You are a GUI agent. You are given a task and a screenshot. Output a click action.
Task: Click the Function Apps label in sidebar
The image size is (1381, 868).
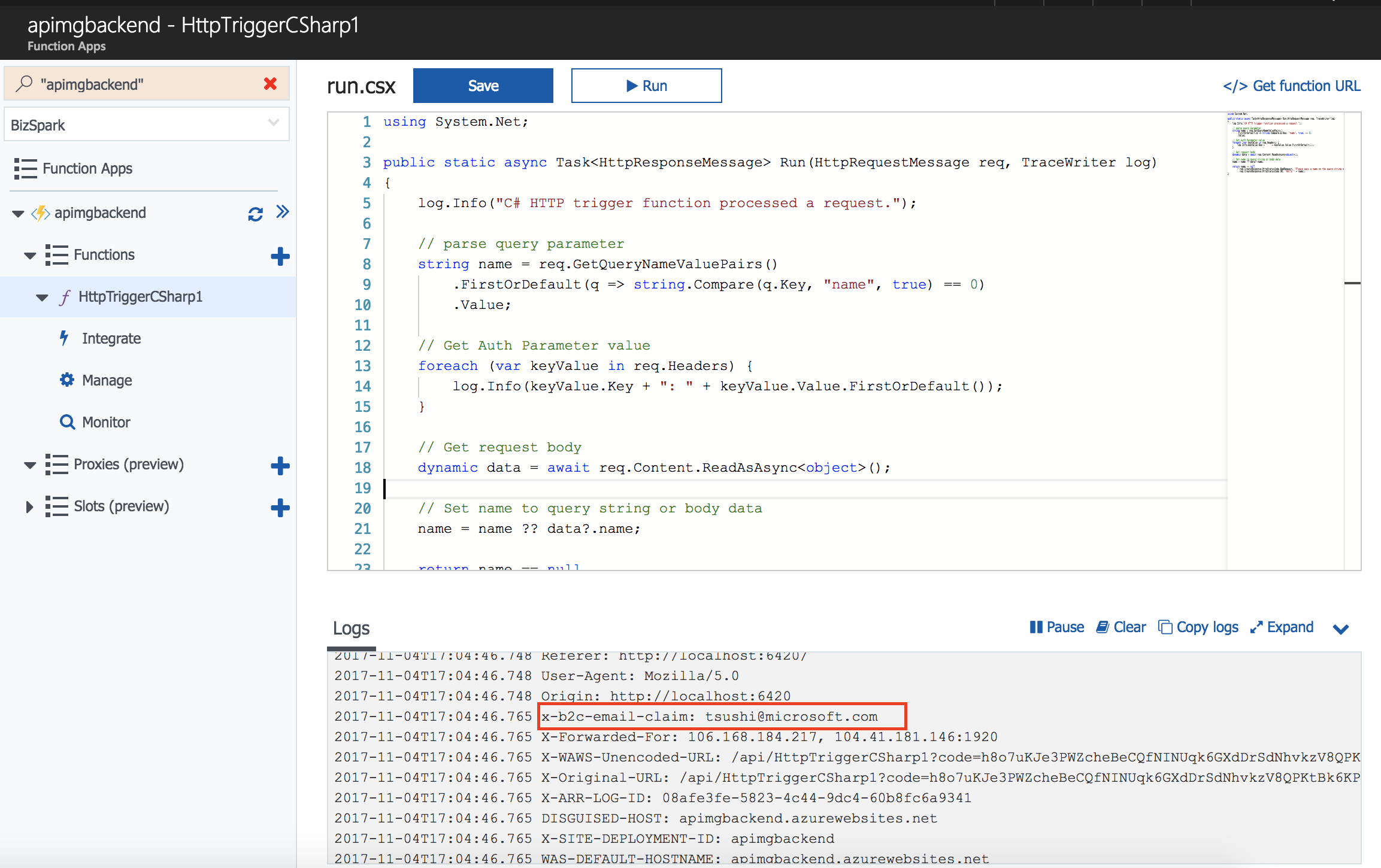coord(87,168)
